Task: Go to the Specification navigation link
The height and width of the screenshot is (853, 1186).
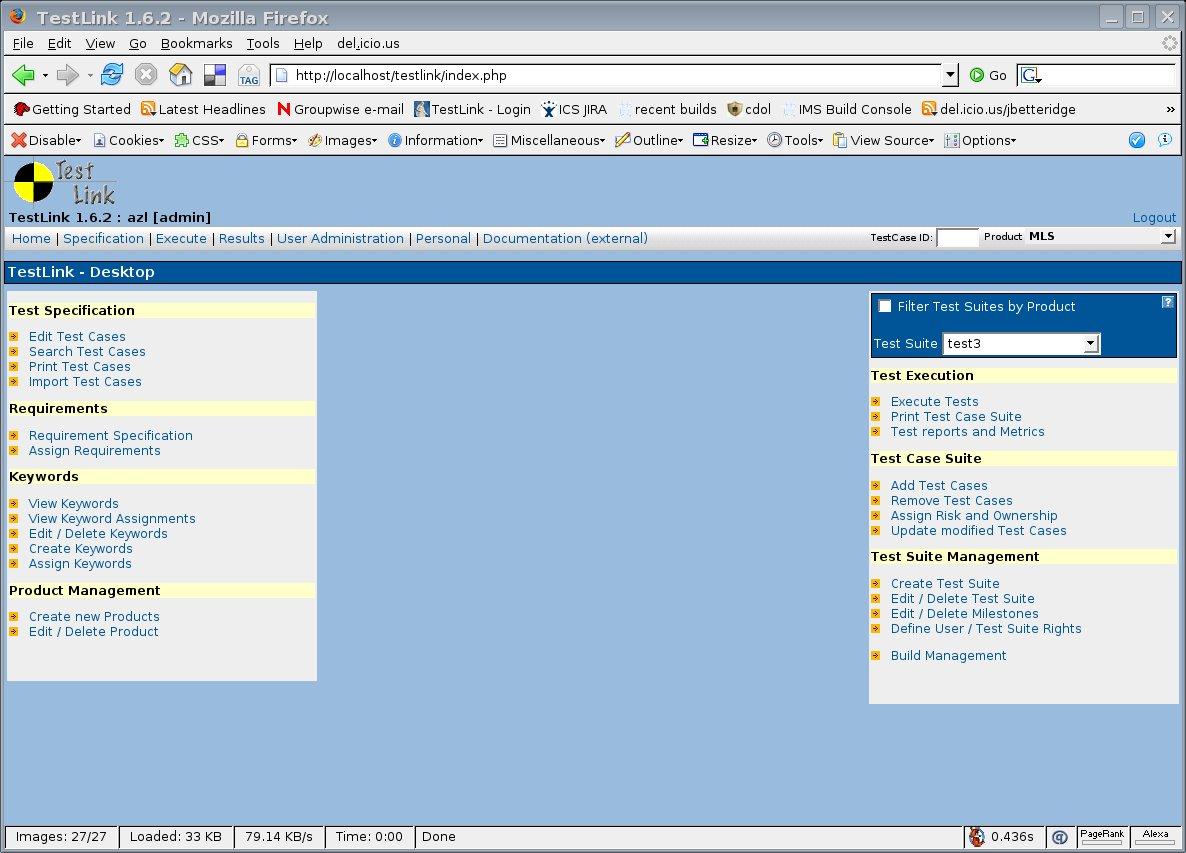Action: [103, 238]
